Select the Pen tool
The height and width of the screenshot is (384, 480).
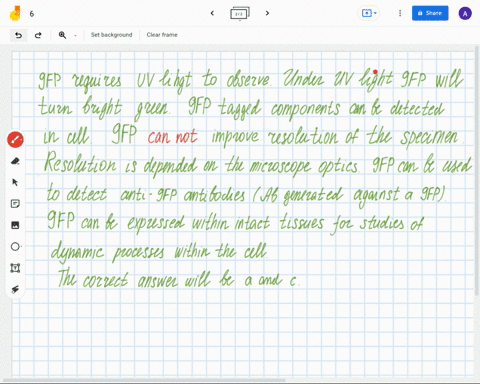[x=15, y=139]
